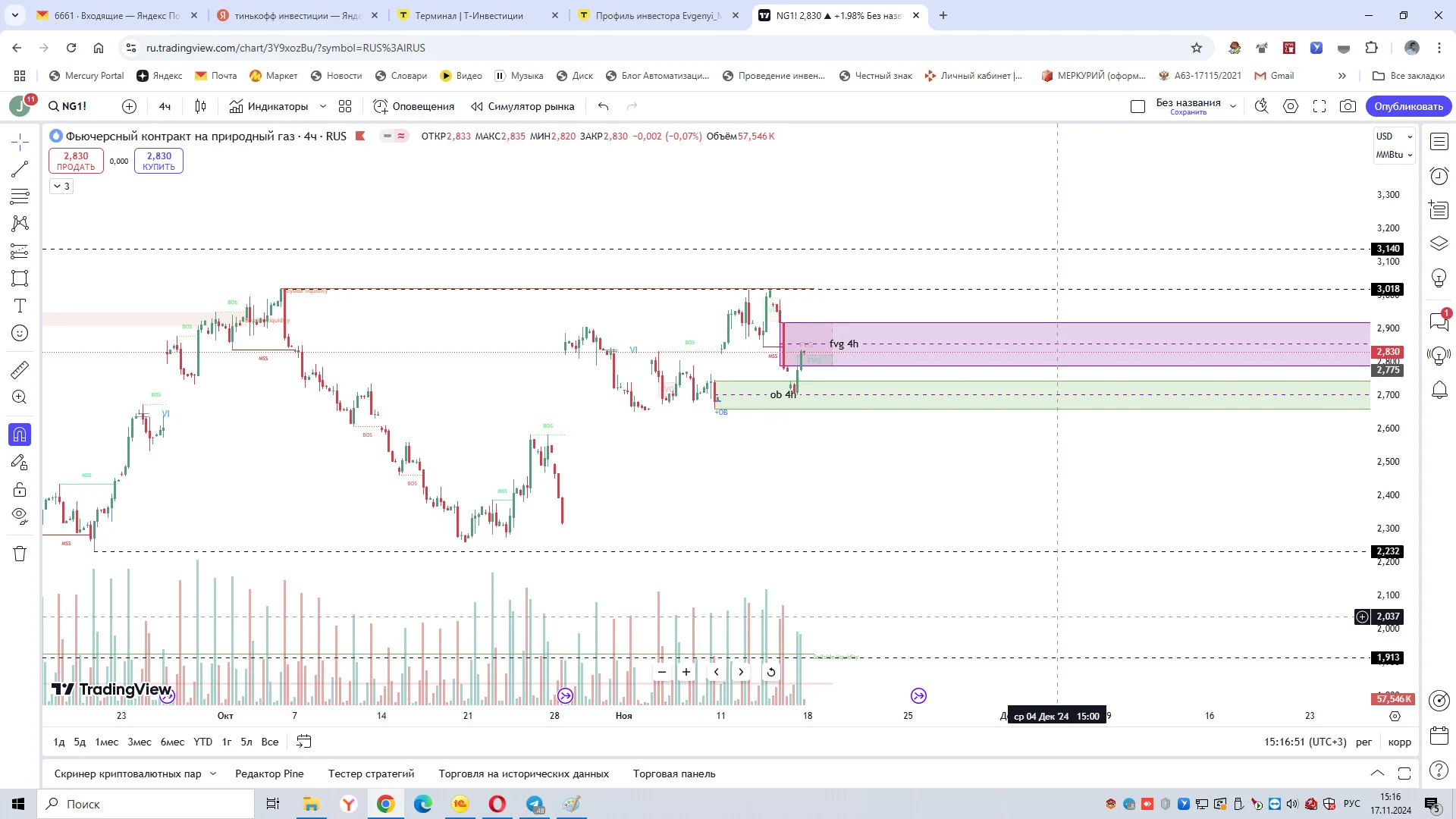Select the crosshair cursor tool
This screenshot has height=819, width=1456.
tap(20, 142)
